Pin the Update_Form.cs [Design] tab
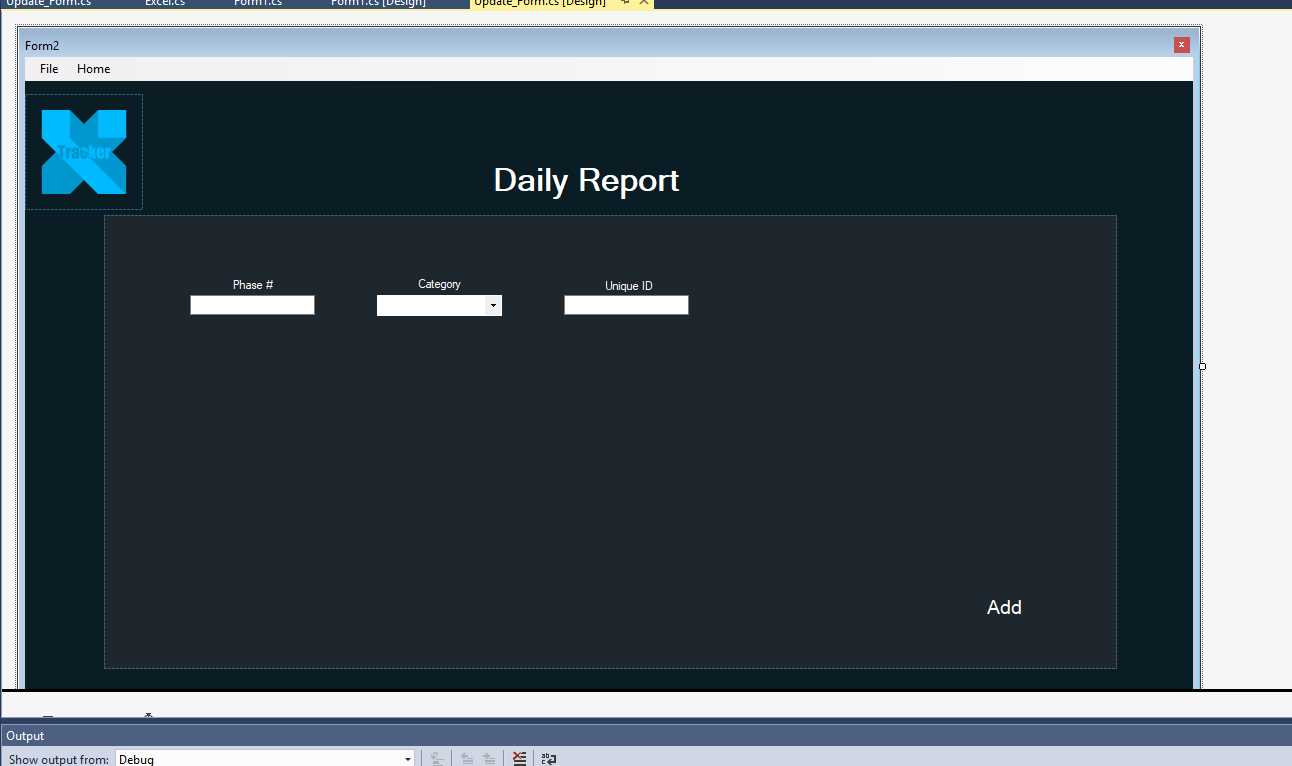1292x766 pixels. 625,2
